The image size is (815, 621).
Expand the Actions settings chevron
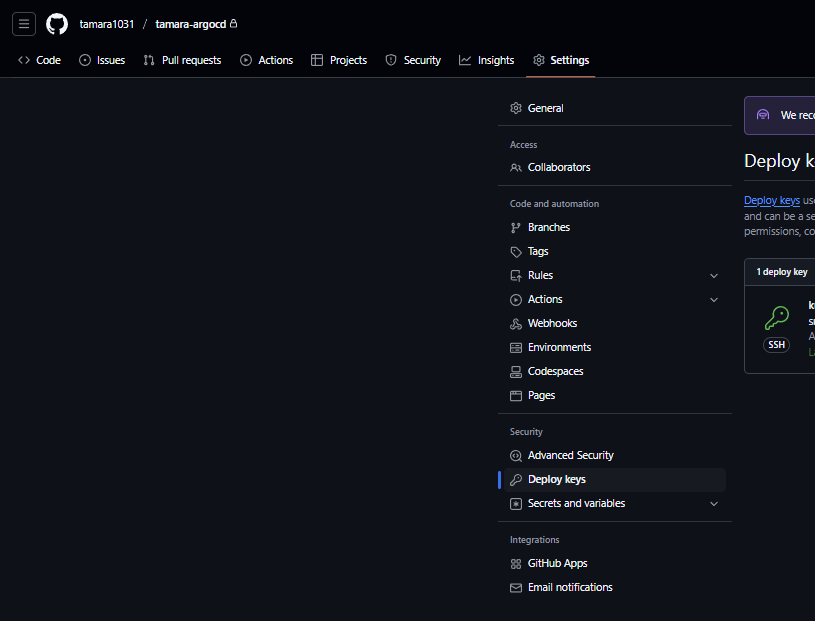pos(714,300)
